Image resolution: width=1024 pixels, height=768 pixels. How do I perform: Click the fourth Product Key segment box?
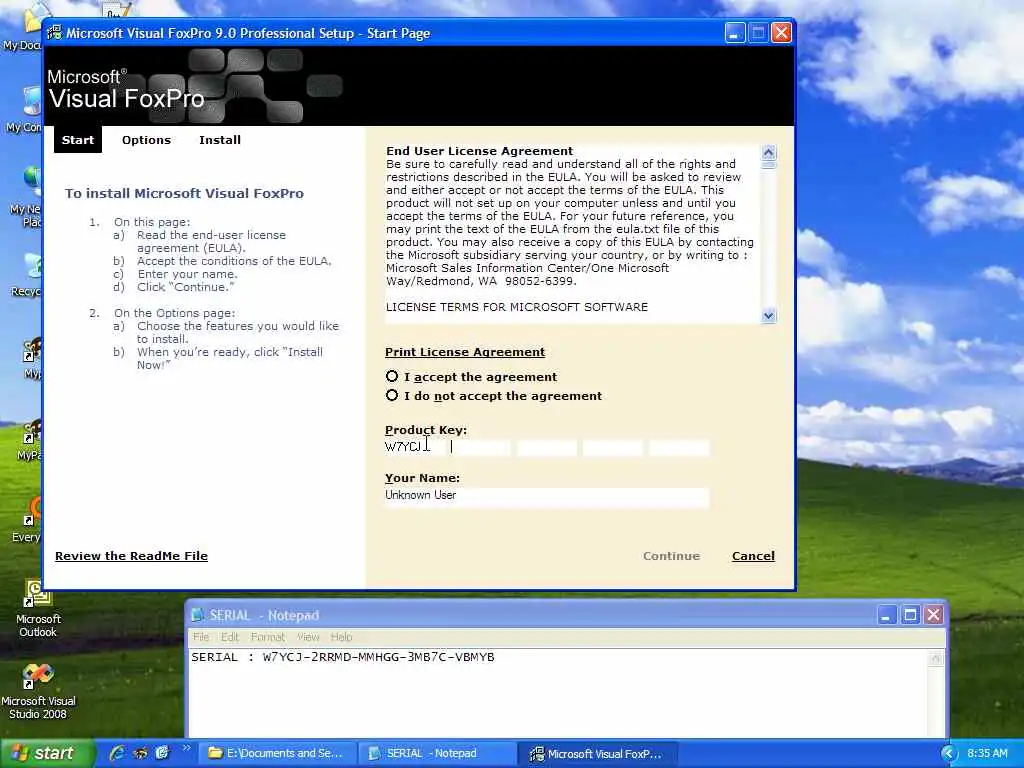[x=613, y=447]
